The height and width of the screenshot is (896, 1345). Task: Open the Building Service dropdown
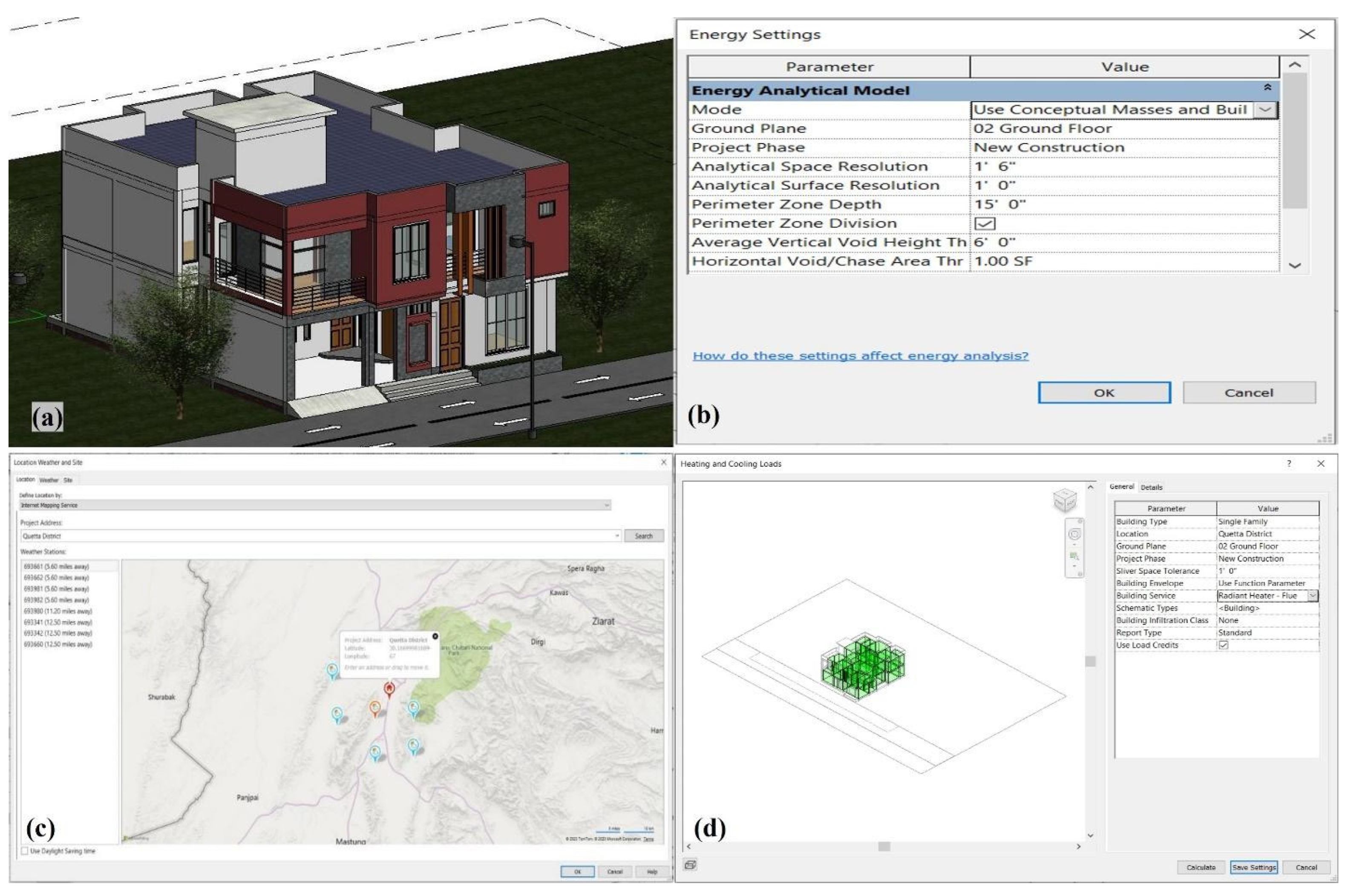tap(1313, 595)
